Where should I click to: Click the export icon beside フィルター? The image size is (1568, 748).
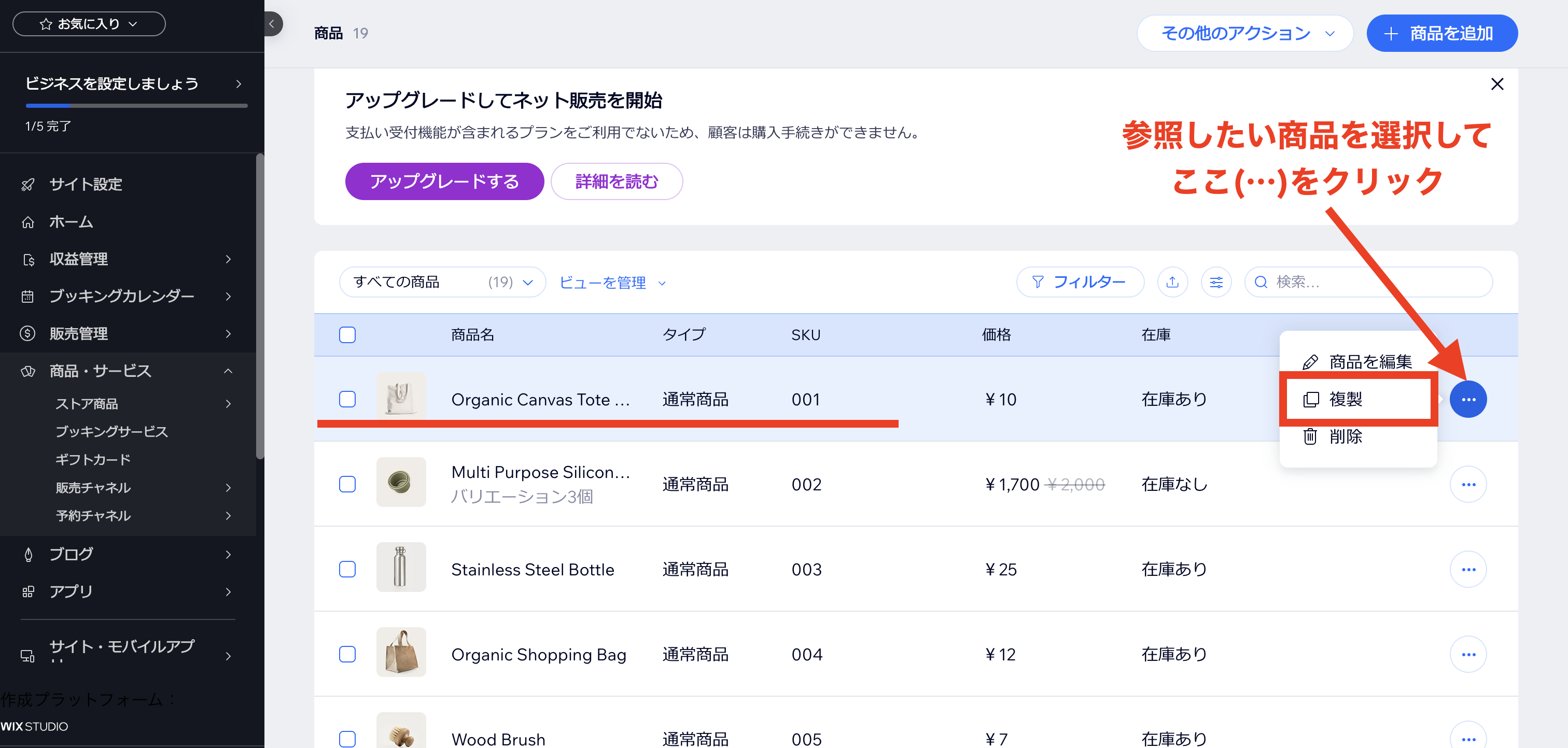1172,282
